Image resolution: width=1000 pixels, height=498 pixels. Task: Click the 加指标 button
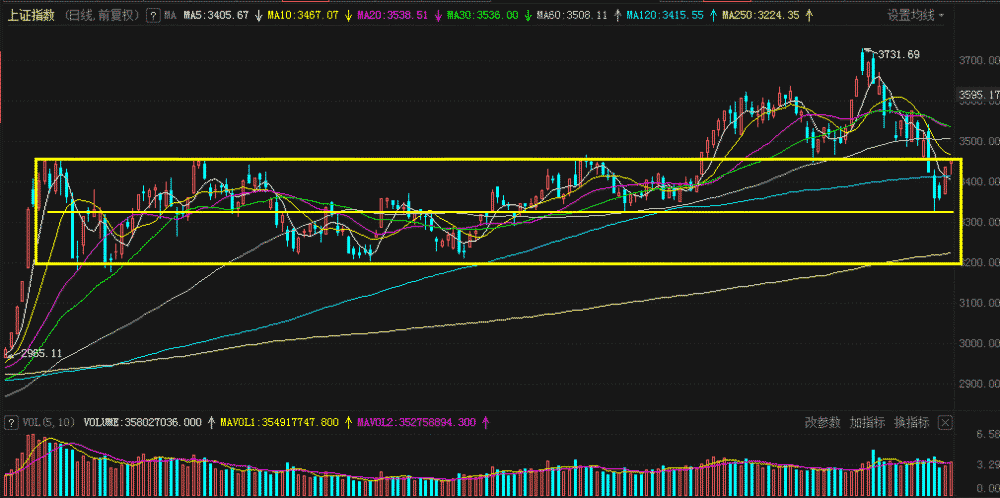(867, 422)
